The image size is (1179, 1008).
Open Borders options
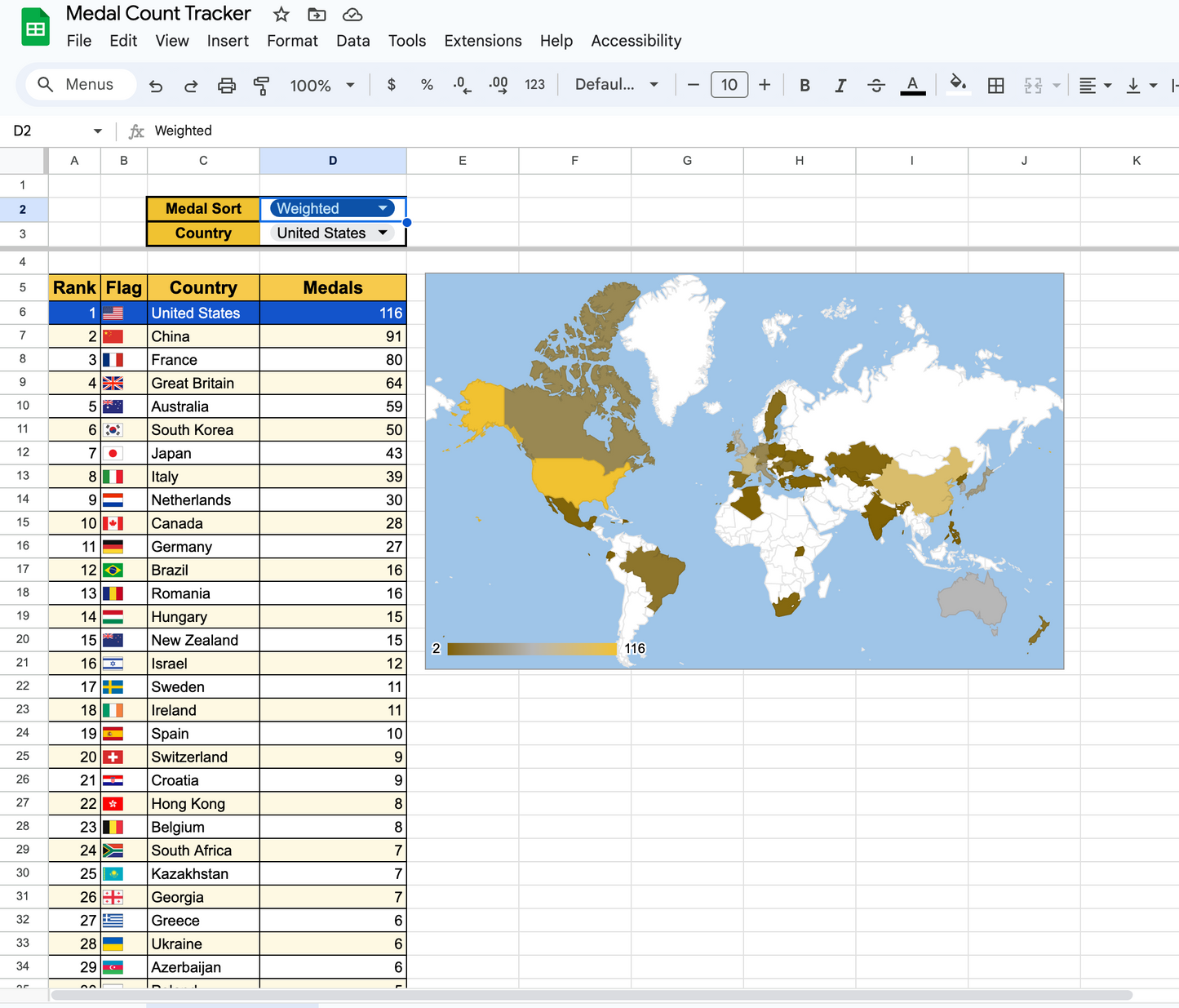[995, 84]
